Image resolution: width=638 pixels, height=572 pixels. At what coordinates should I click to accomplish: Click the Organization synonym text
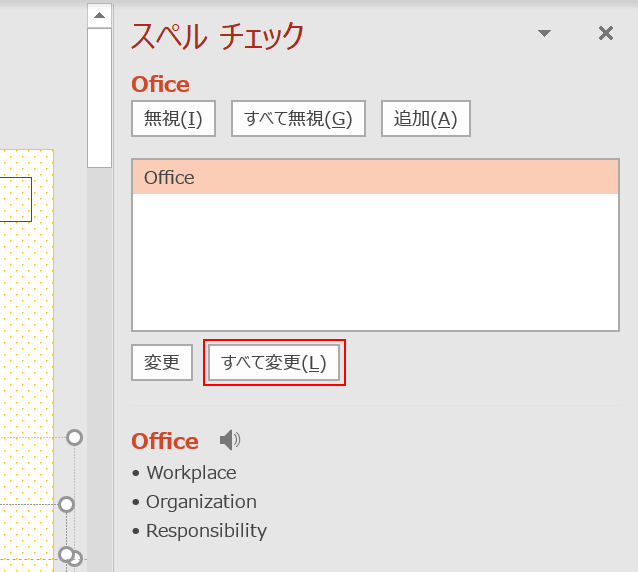[201, 502]
